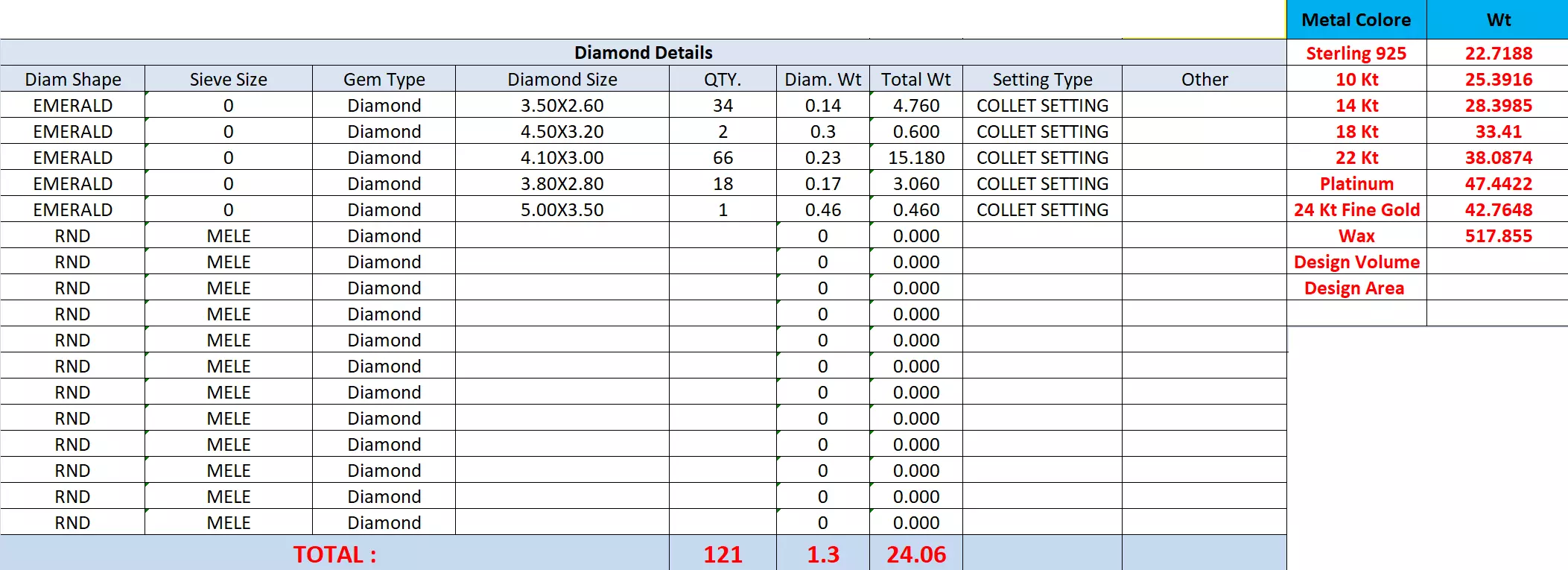Select the Diam. Wt value 0.17

[x=823, y=183]
